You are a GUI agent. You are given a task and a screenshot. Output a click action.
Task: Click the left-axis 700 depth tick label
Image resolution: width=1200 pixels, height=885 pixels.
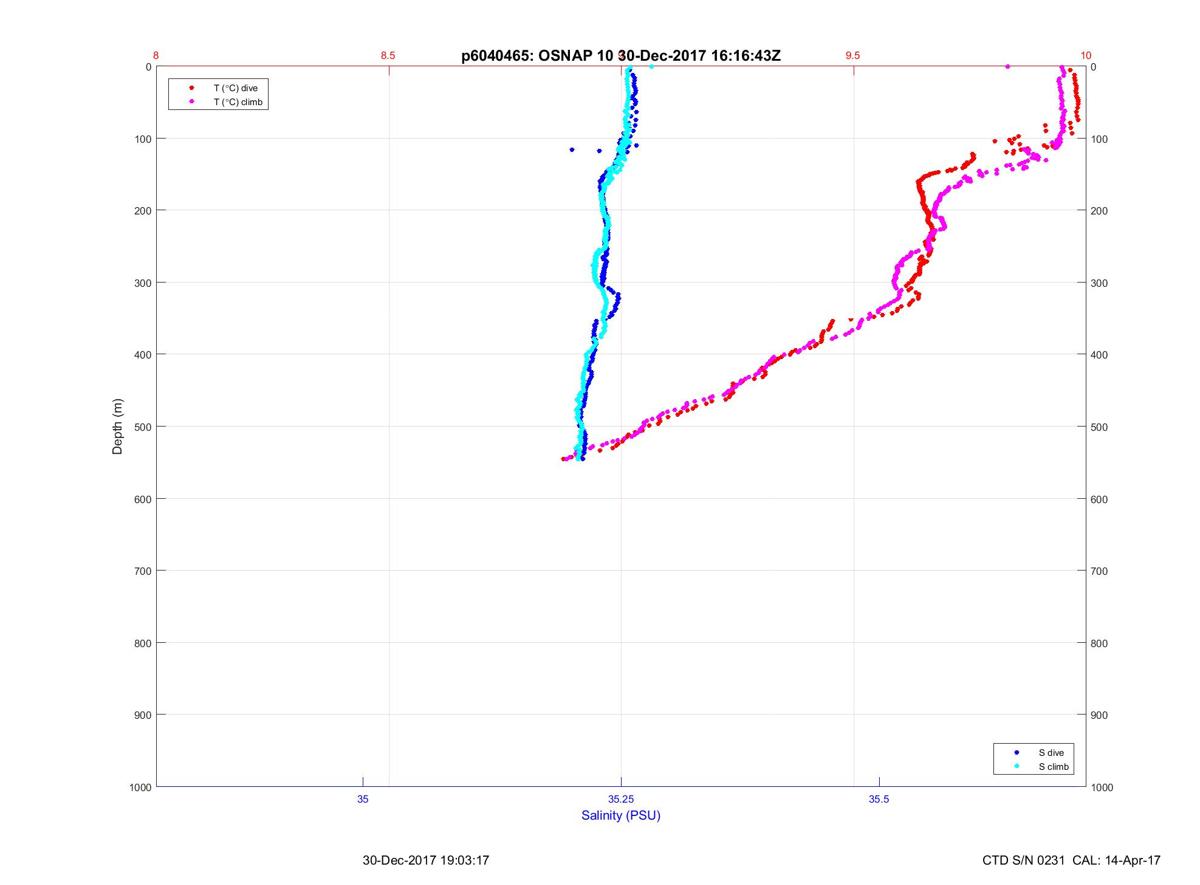point(142,571)
